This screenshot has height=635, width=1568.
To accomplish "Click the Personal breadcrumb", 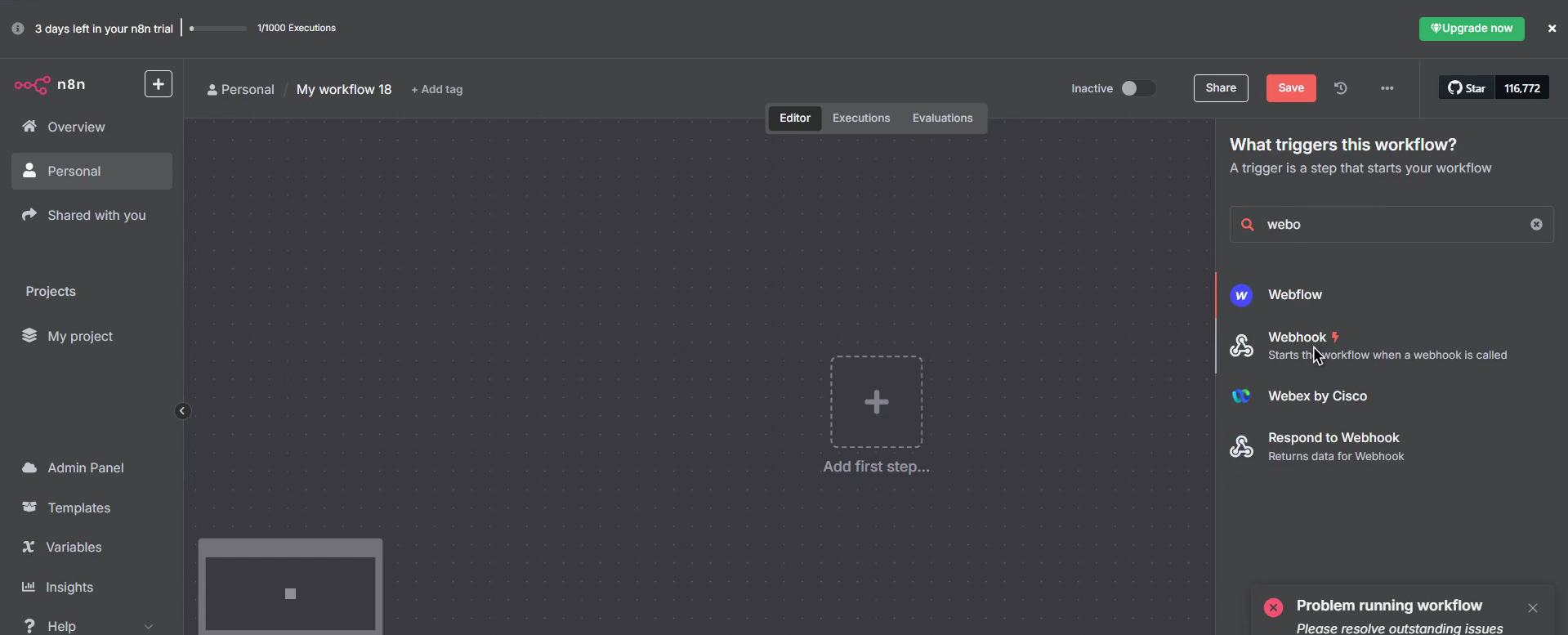I will 241,90.
